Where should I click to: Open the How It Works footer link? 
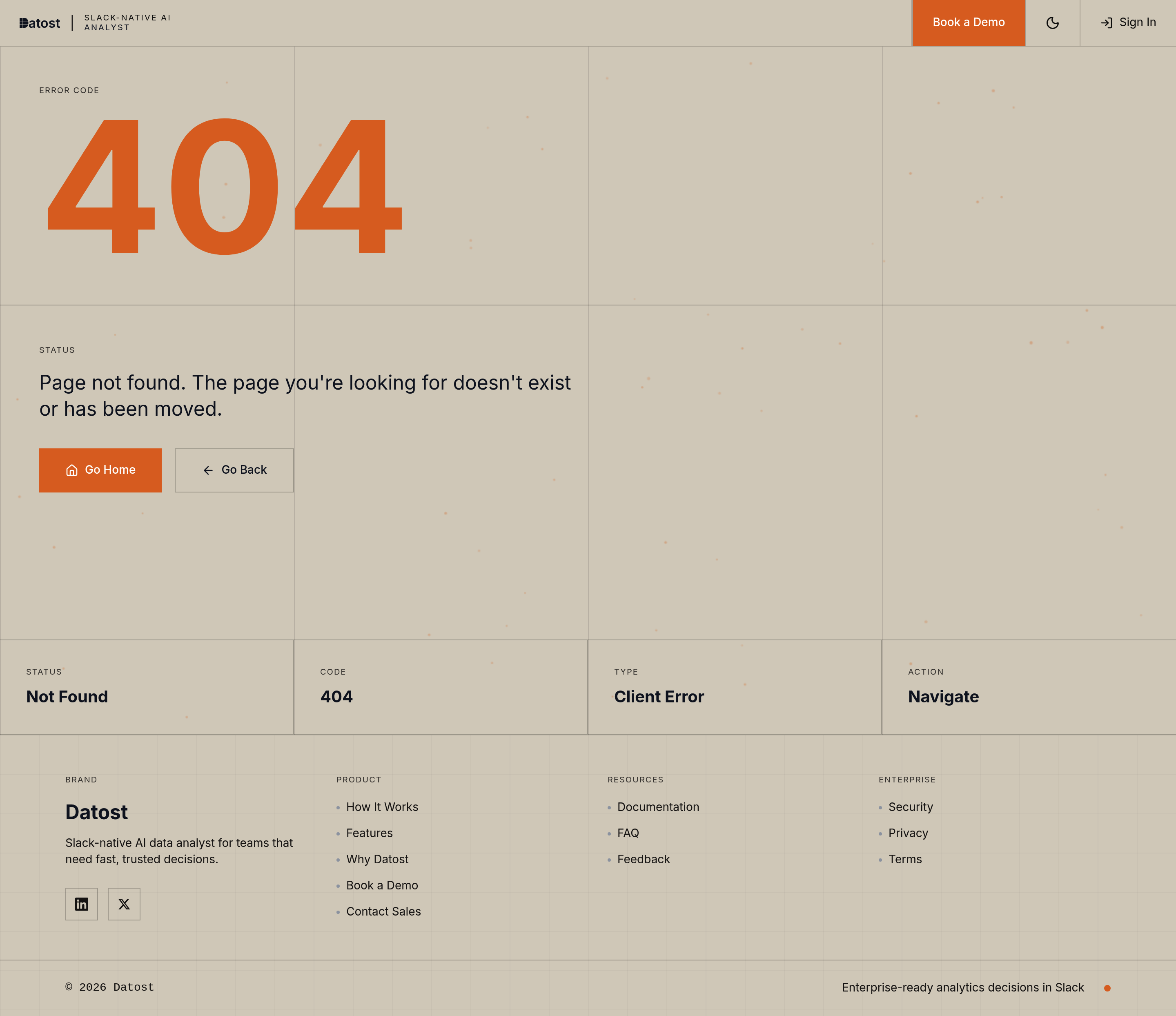point(382,807)
